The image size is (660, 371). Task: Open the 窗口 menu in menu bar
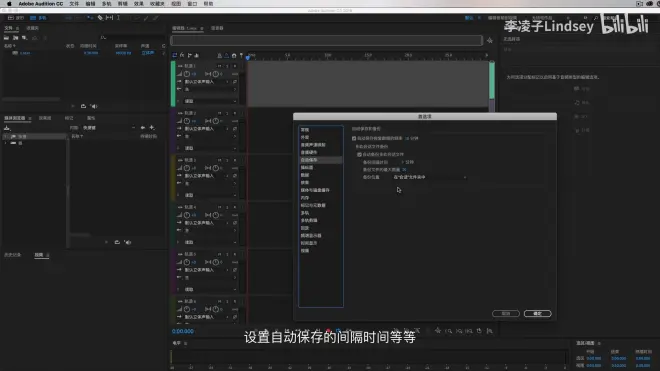[x=192, y=4]
